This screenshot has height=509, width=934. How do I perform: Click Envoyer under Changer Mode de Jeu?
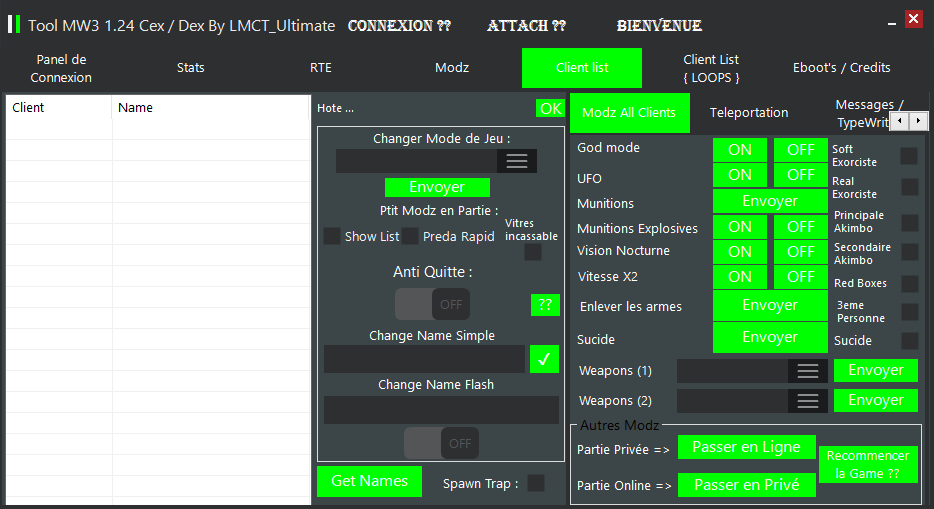437,187
